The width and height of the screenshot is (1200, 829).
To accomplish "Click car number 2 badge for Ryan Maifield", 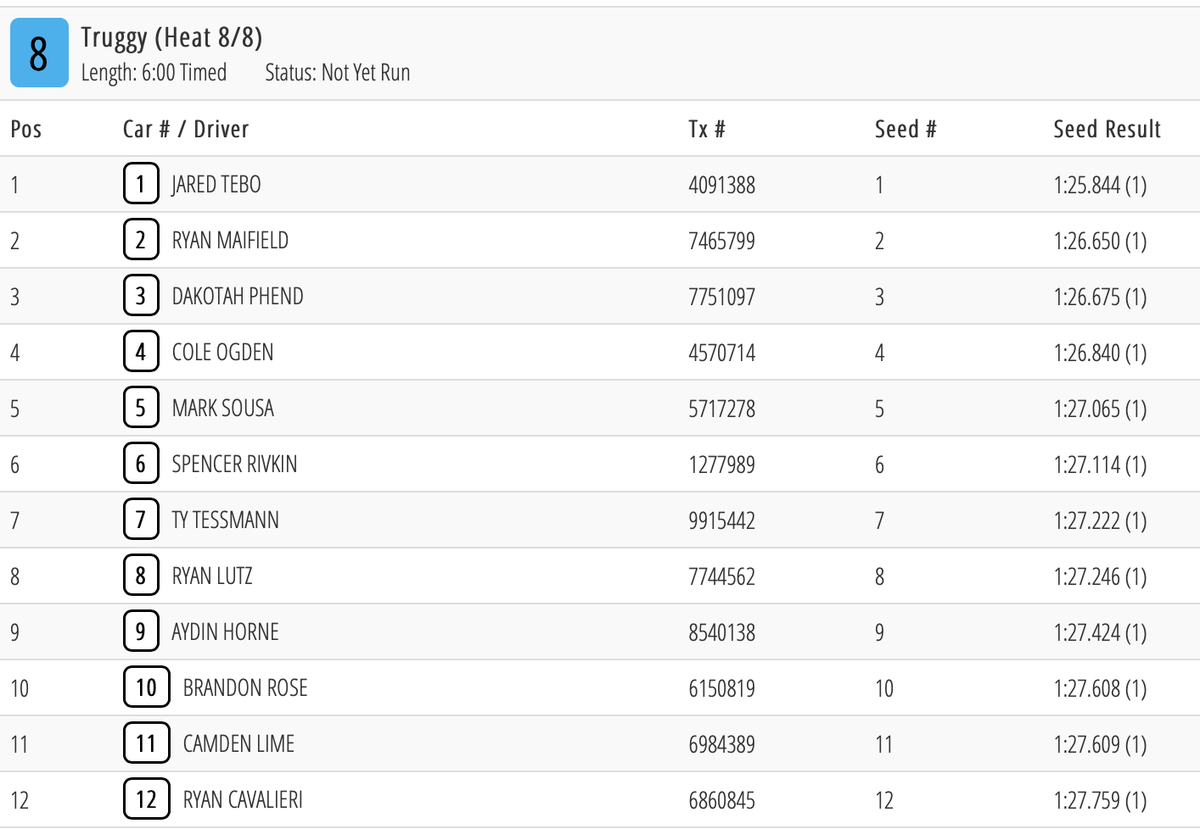I will click(141, 240).
